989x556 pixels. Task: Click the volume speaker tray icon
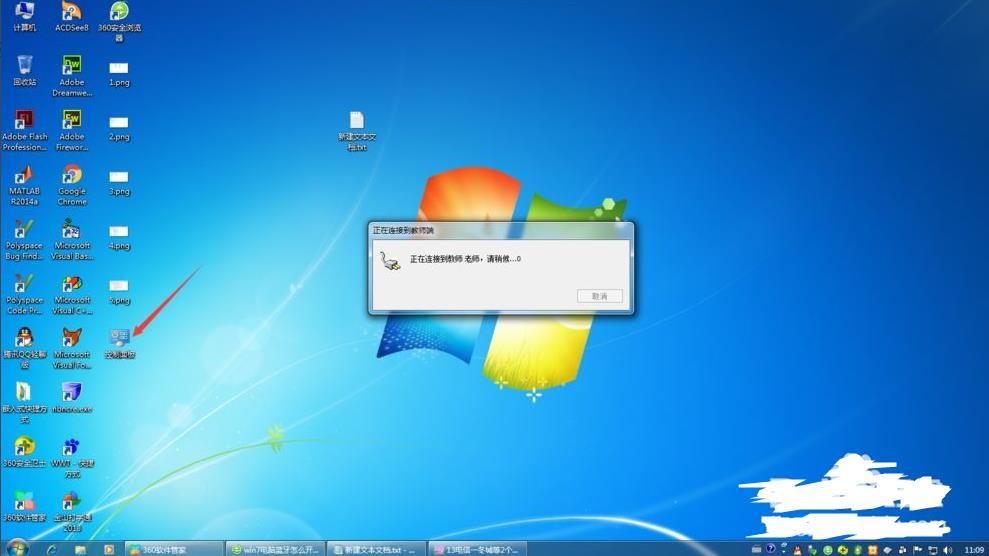(947, 550)
